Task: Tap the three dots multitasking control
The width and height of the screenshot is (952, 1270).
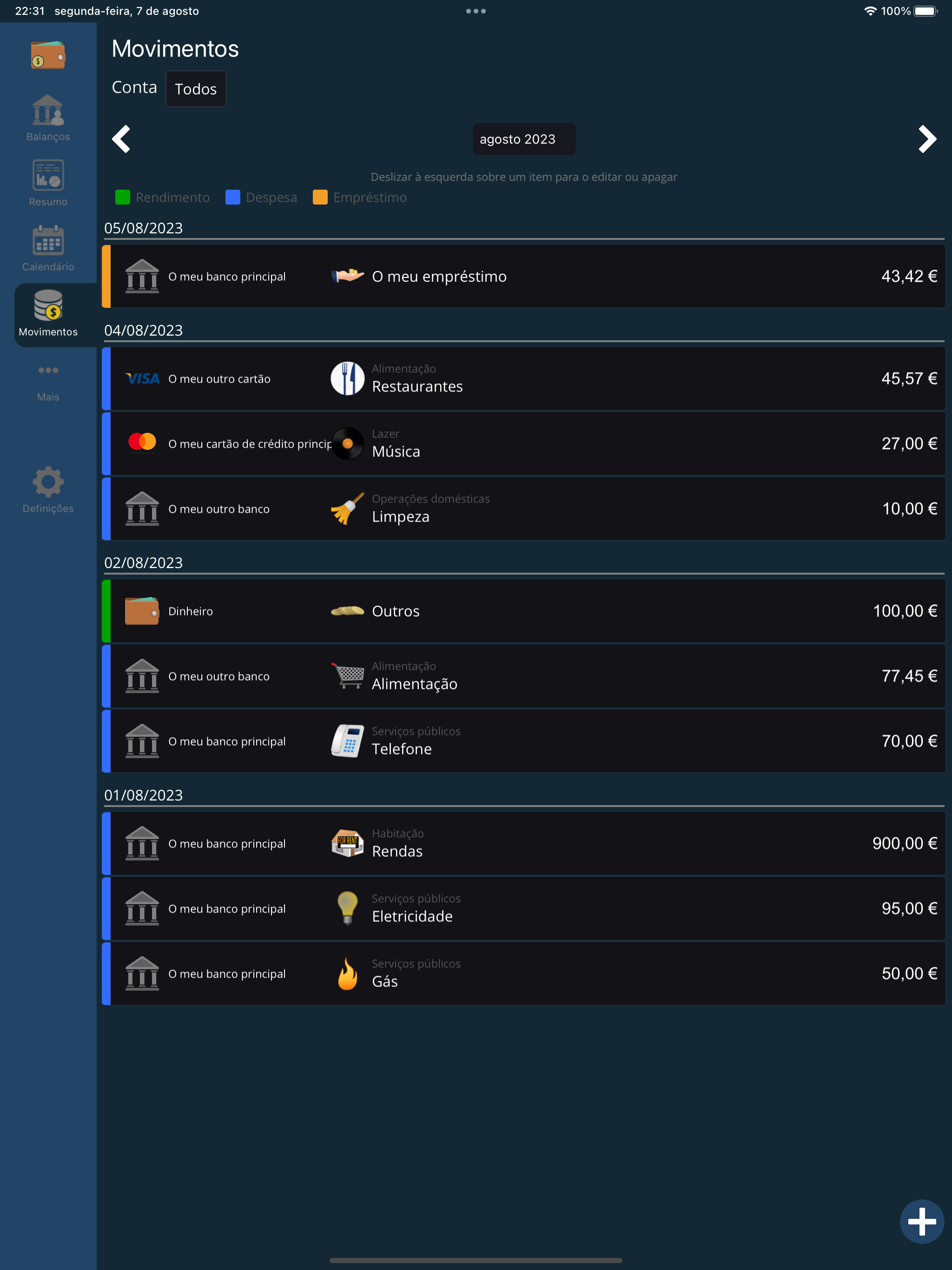Action: coord(476,11)
